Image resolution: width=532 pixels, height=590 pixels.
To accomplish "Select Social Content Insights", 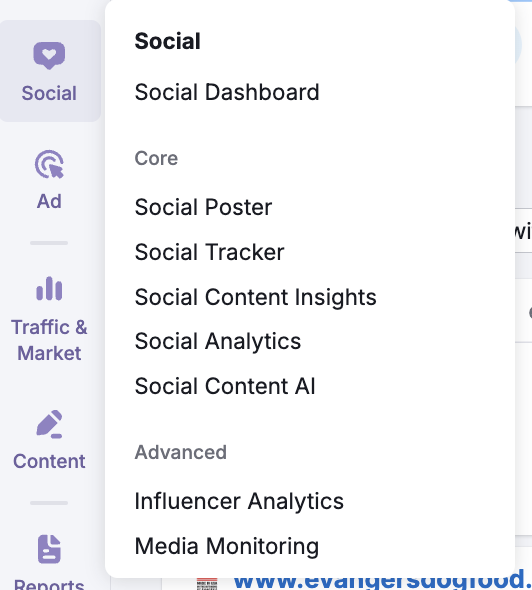I will [x=255, y=297].
